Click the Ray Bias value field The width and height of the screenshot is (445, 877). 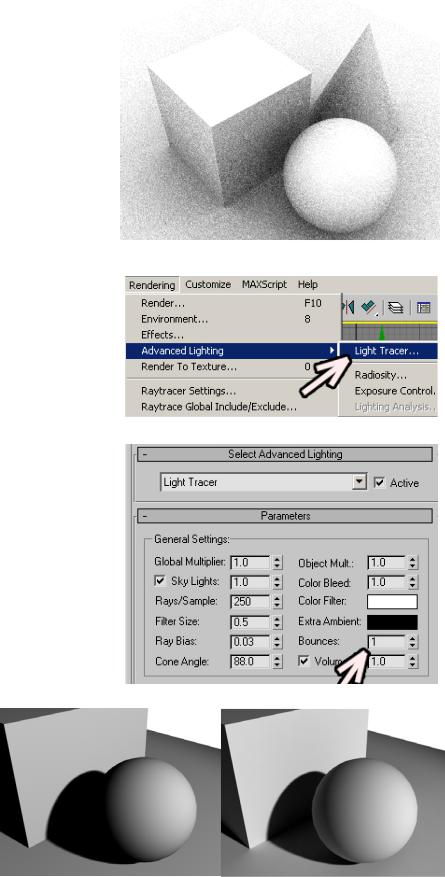pos(250,642)
